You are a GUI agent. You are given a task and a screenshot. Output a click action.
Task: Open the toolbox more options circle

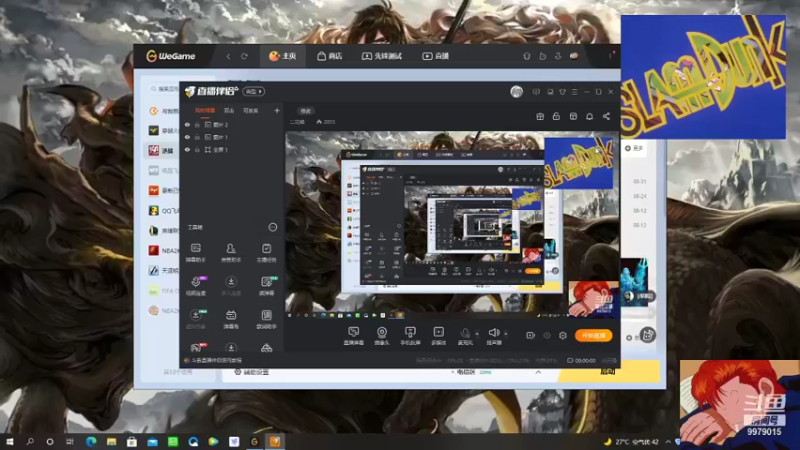pyautogui.click(x=273, y=227)
